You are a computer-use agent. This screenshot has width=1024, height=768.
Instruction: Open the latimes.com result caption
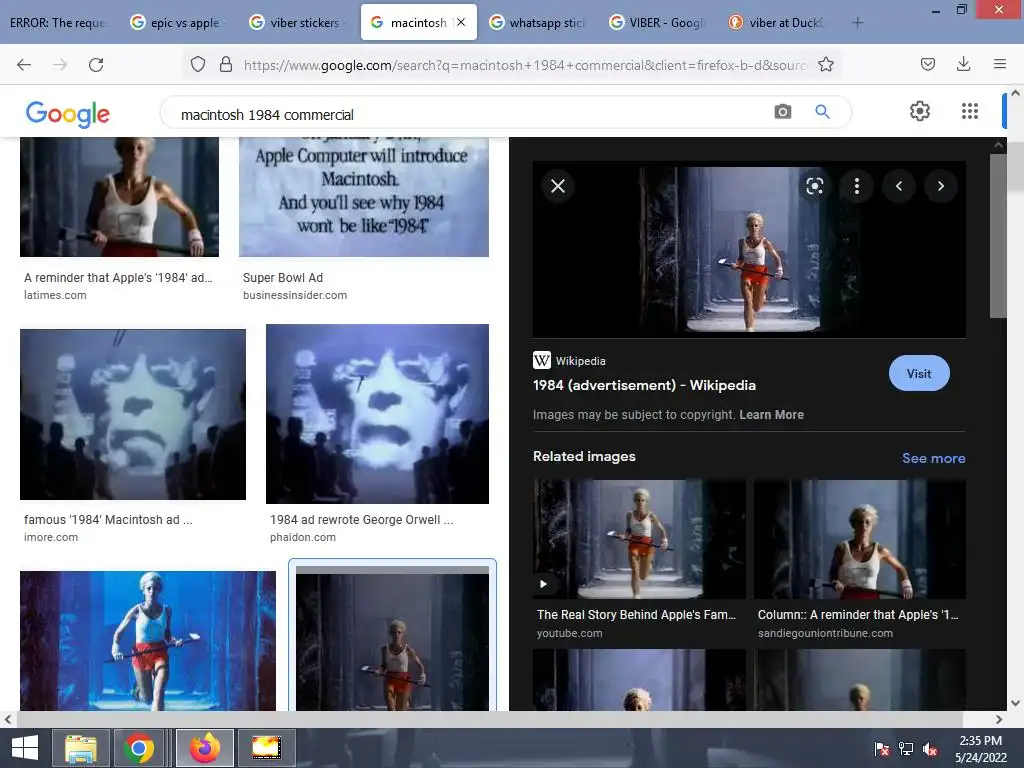click(118, 278)
